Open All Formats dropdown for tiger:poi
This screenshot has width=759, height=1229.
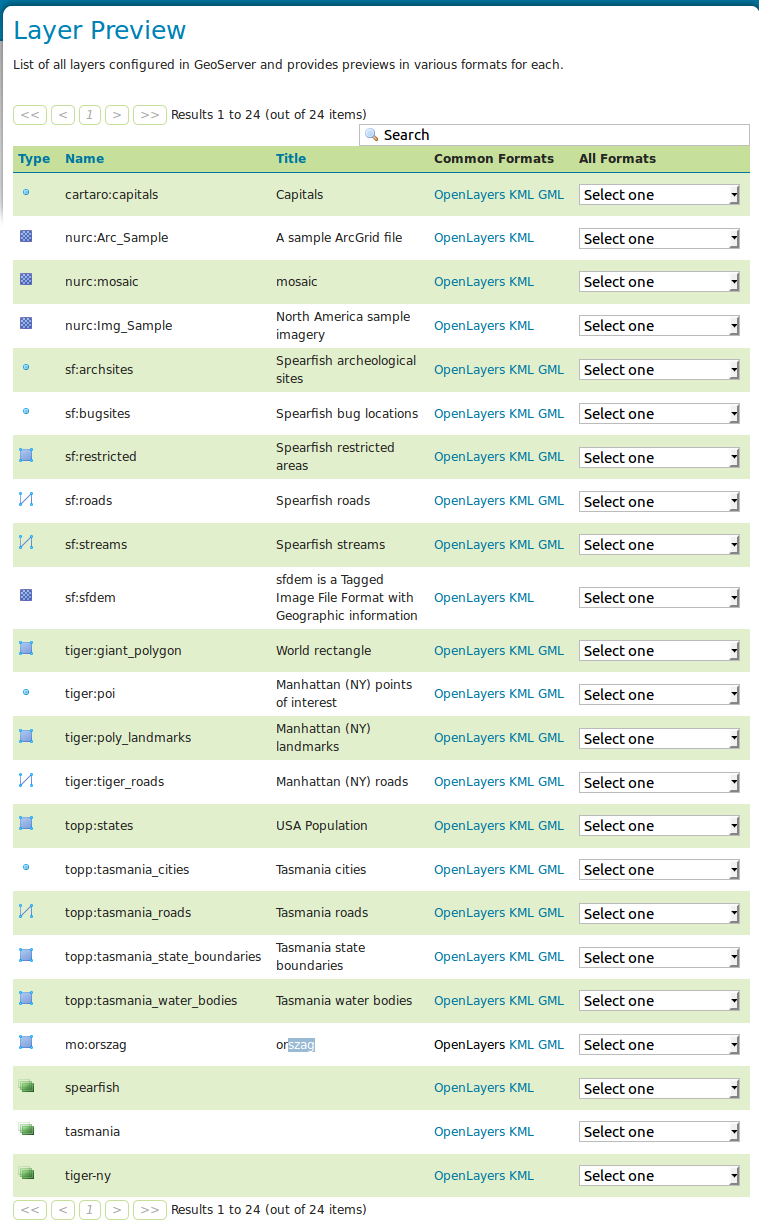coord(659,695)
